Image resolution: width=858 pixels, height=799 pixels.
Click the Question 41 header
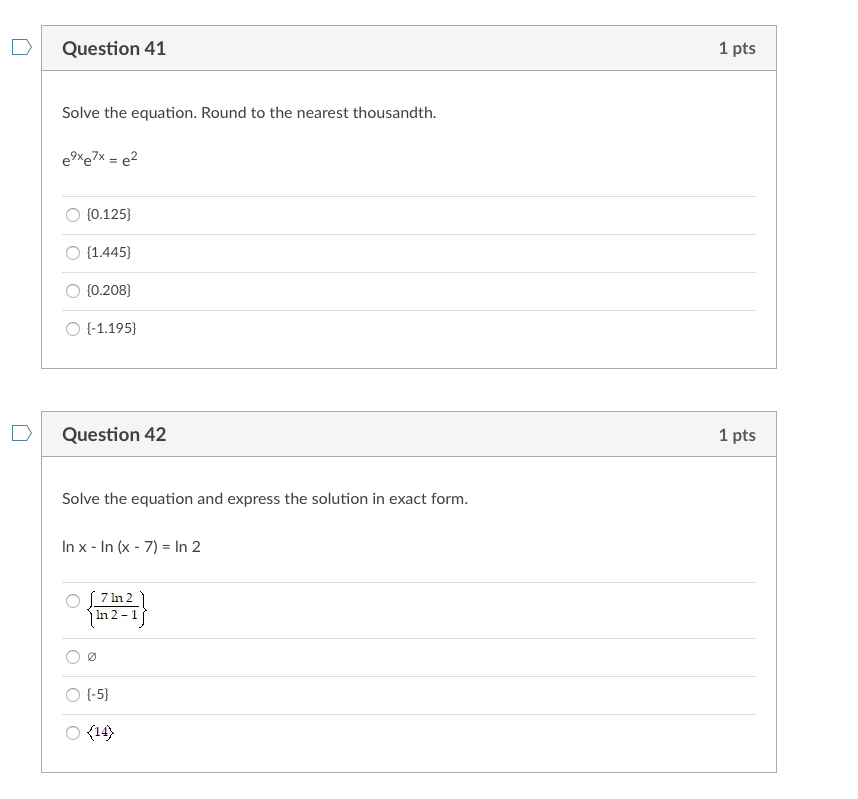(x=114, y=48)
